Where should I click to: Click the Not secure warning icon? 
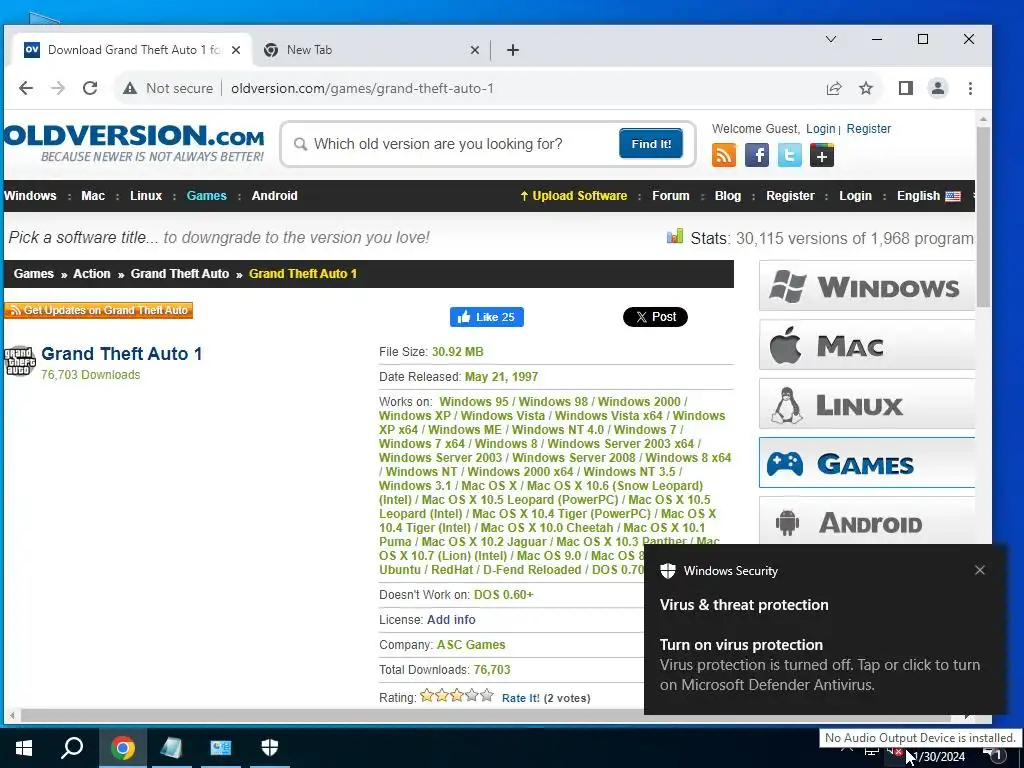[130, 88]
